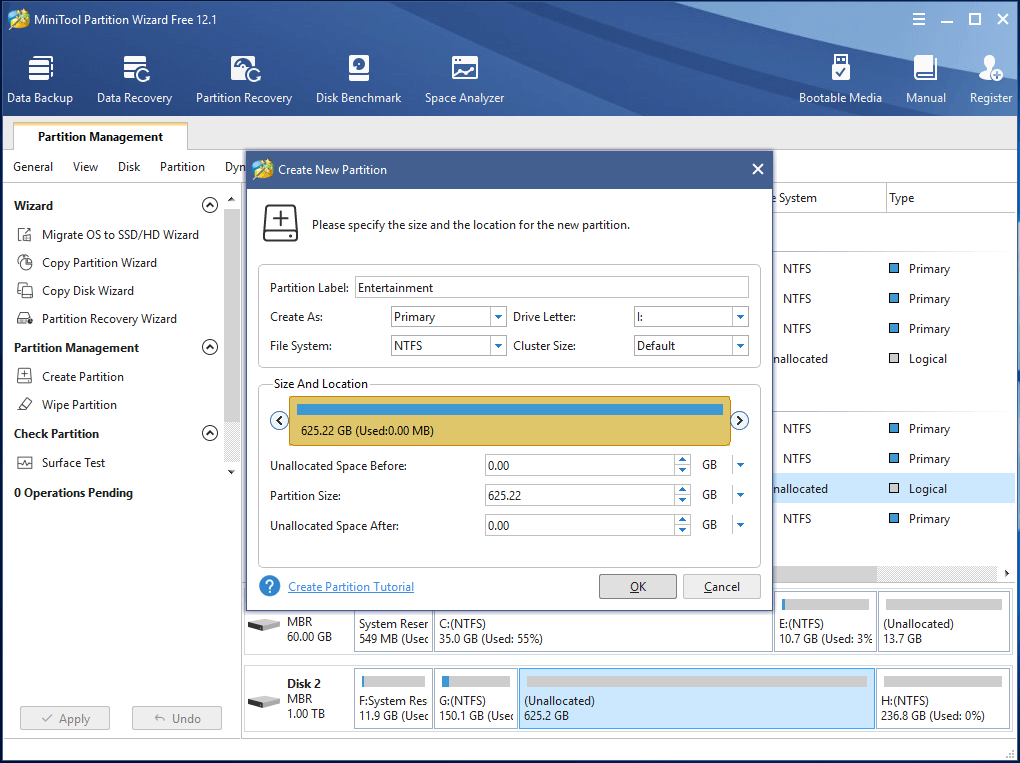Open the General menu

click(x=33, y=167)
